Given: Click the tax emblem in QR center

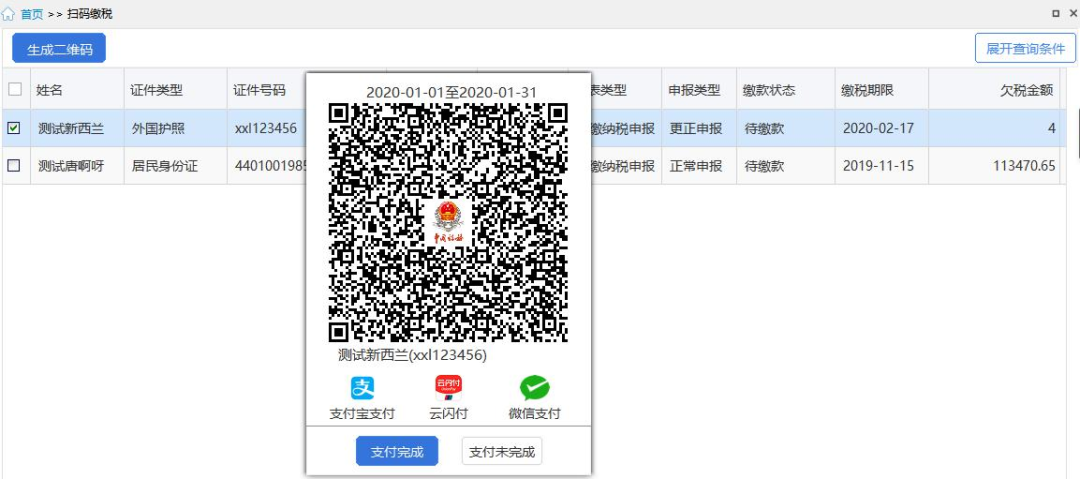Looking at the screenshot, I should 448,223.
